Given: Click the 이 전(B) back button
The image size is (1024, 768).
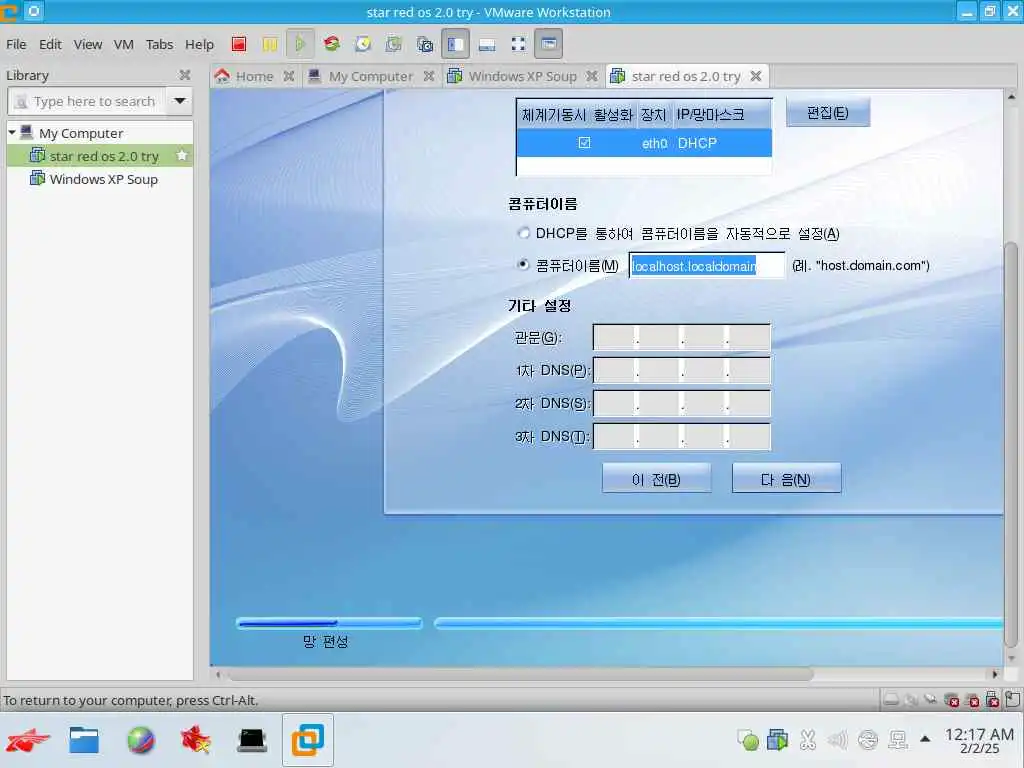Looking at the screenshot, I should click(x=656, y=479).
